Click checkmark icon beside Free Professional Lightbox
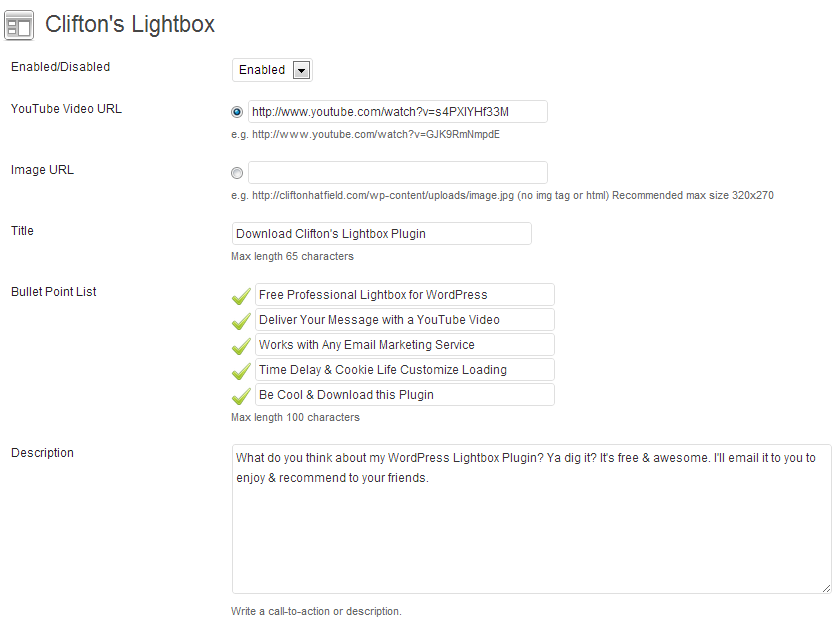 pos(242,296)
